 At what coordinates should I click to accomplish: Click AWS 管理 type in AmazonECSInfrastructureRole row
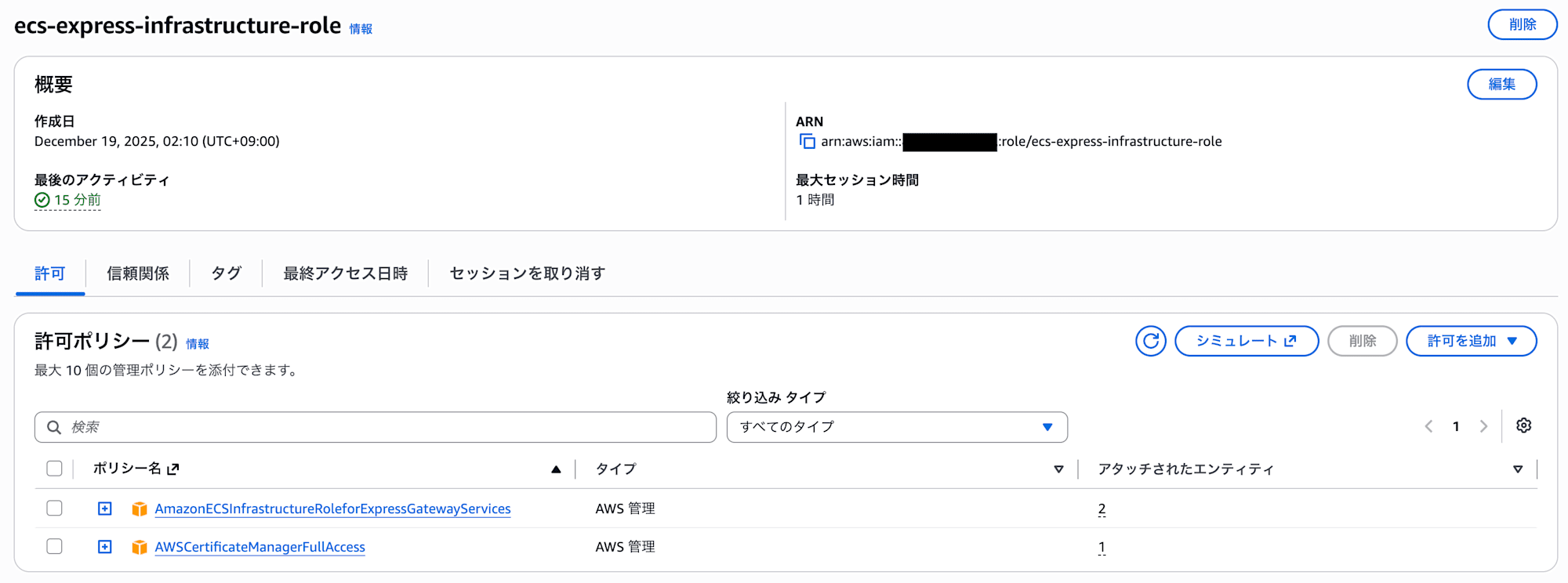625,509
